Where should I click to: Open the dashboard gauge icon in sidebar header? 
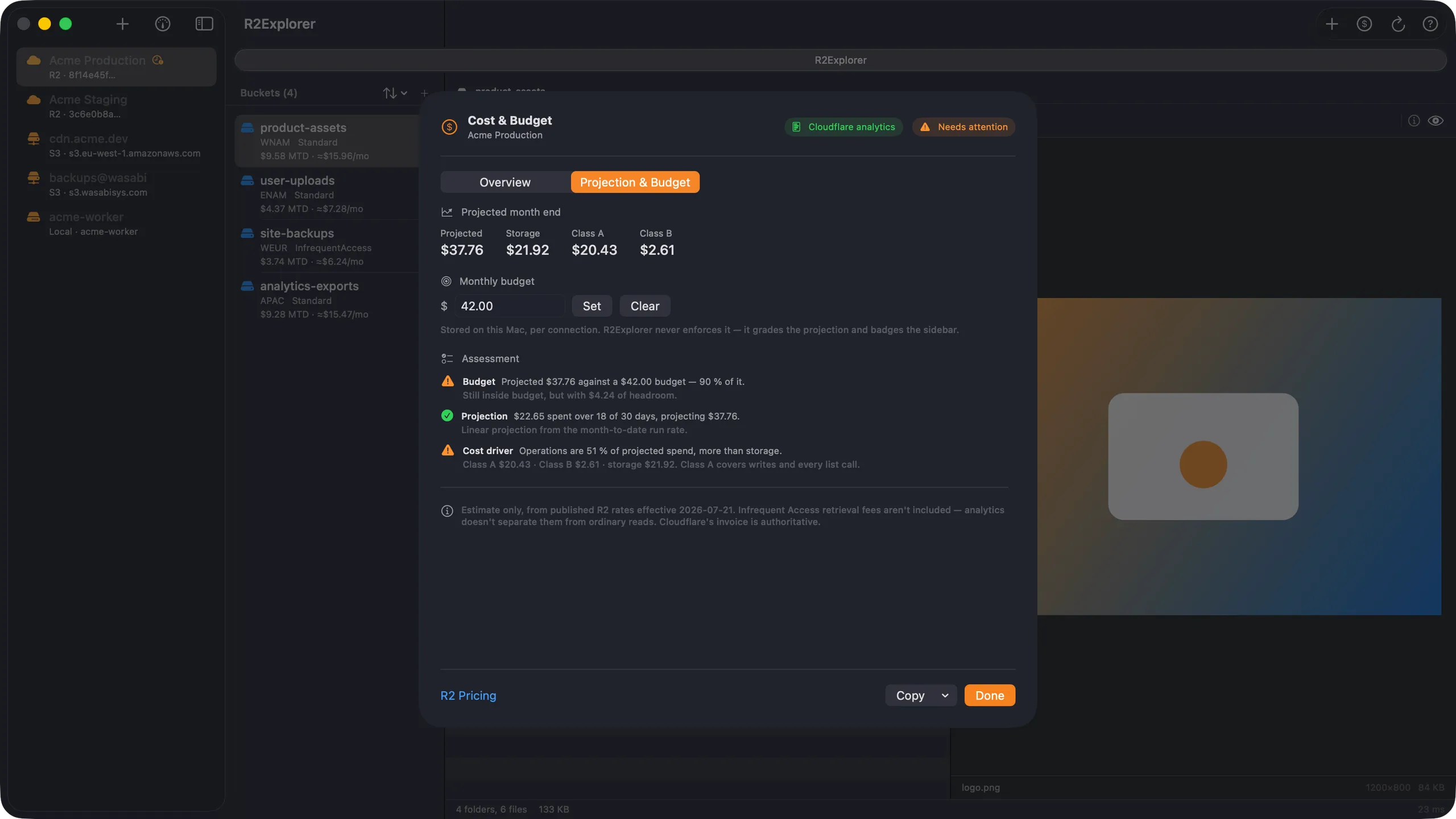[x=163, y=24]
